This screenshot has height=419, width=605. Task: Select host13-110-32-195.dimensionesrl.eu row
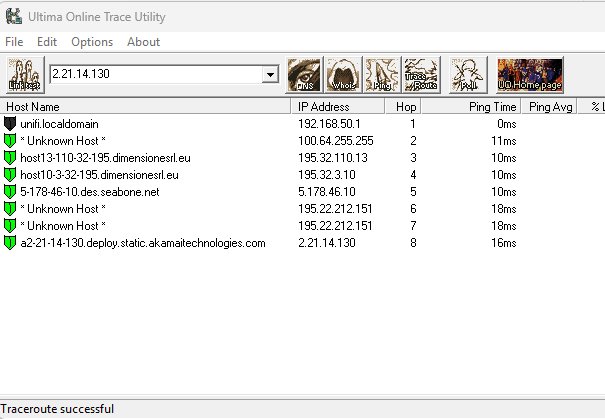(302, 158)
